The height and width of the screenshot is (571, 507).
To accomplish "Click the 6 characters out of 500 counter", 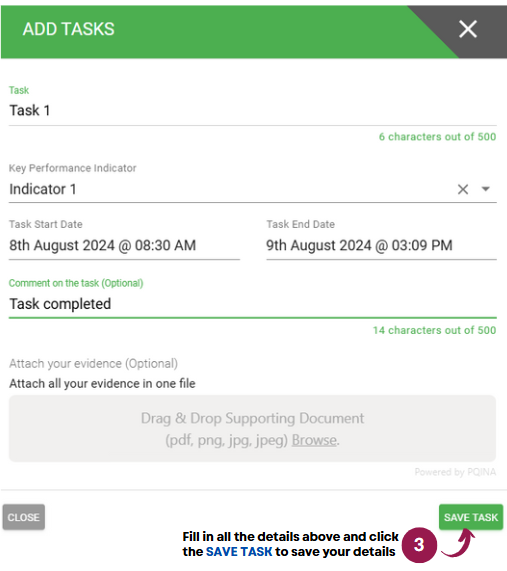I will 437,137.
